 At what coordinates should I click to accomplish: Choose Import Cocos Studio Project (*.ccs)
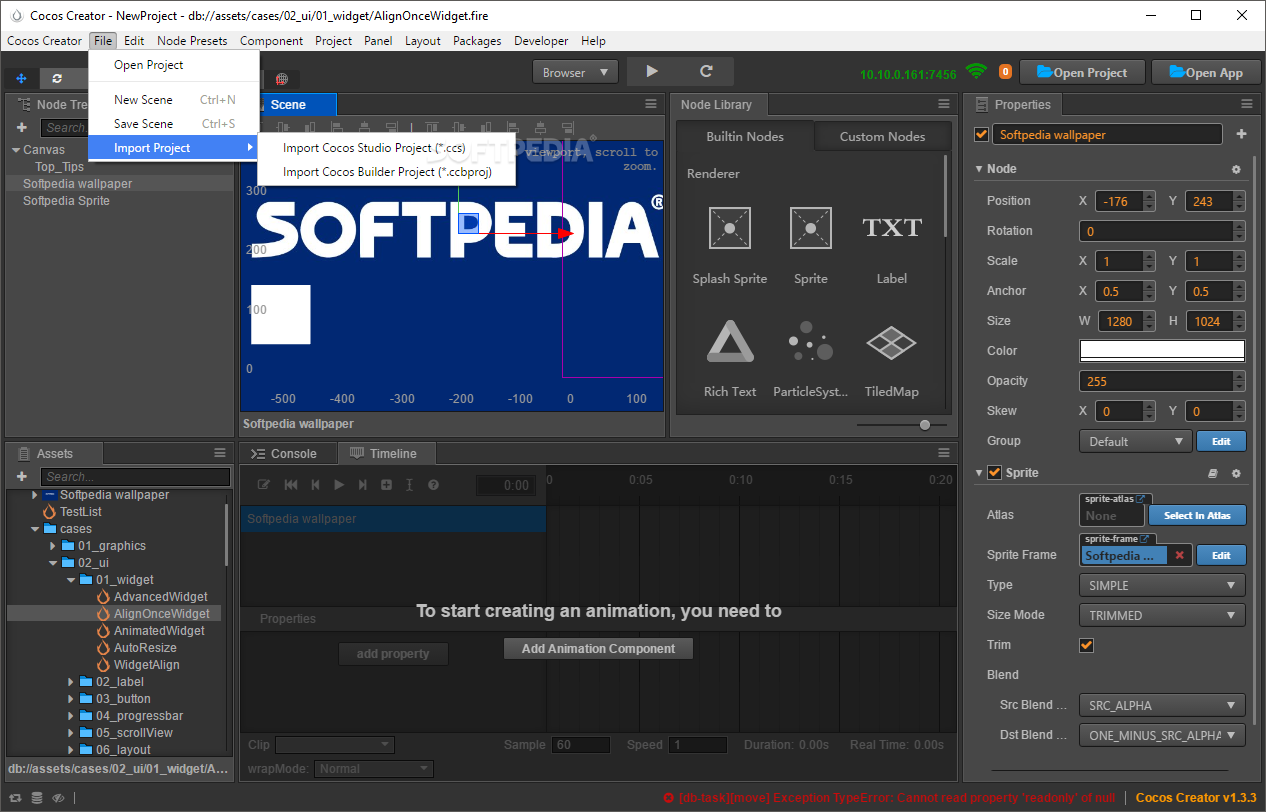click(x=388, y=148)
